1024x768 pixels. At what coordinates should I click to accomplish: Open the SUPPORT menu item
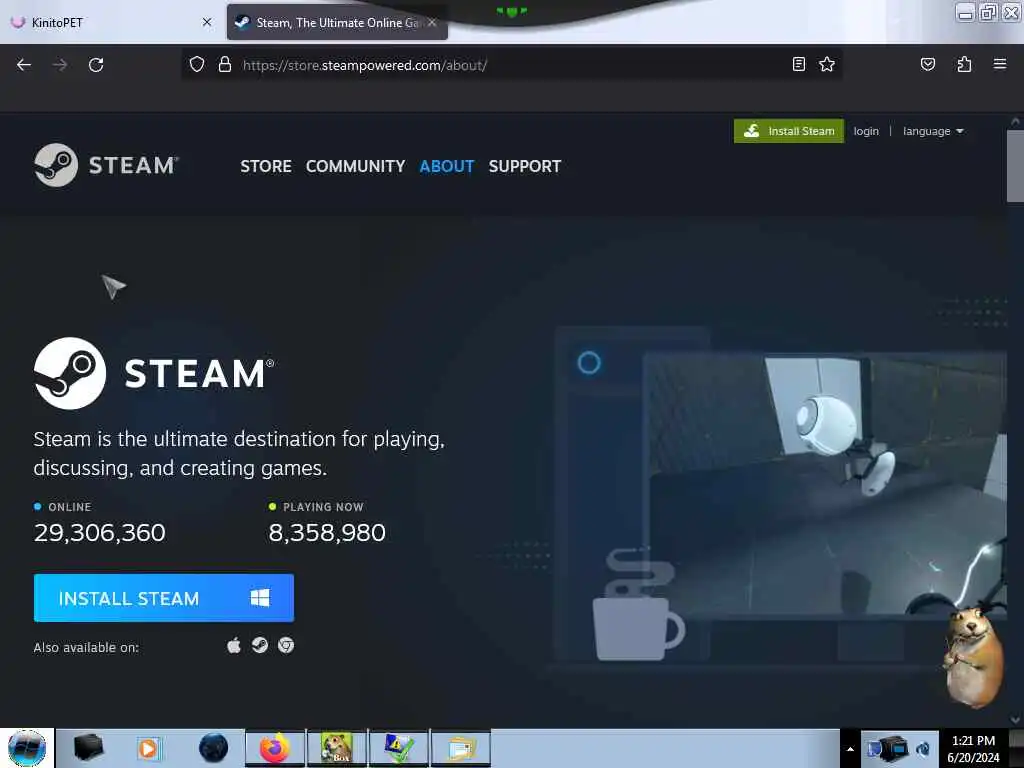tap(524, 166)
